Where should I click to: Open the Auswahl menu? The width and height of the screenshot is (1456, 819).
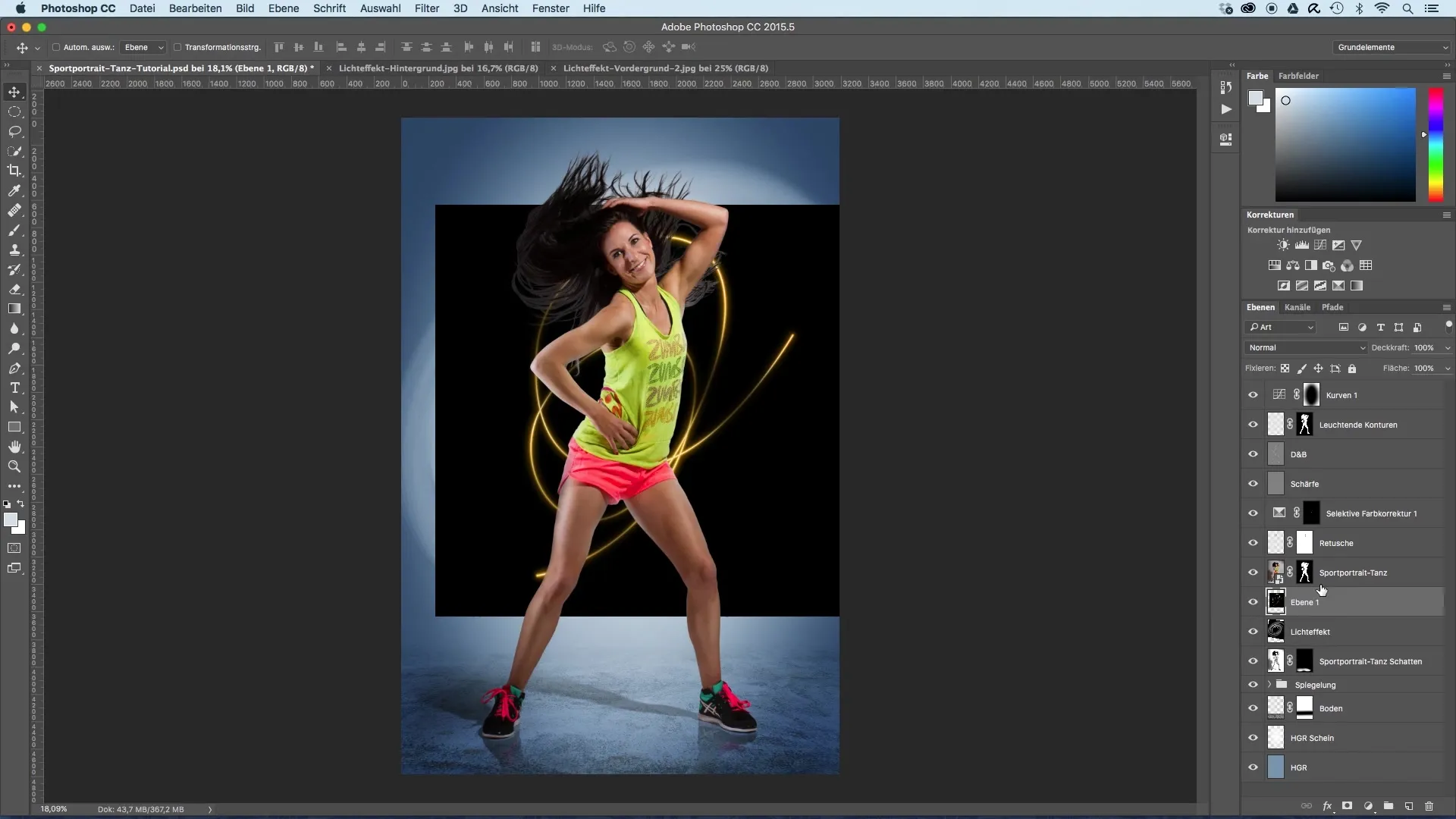pyautogui.click(x=380, y=8)
